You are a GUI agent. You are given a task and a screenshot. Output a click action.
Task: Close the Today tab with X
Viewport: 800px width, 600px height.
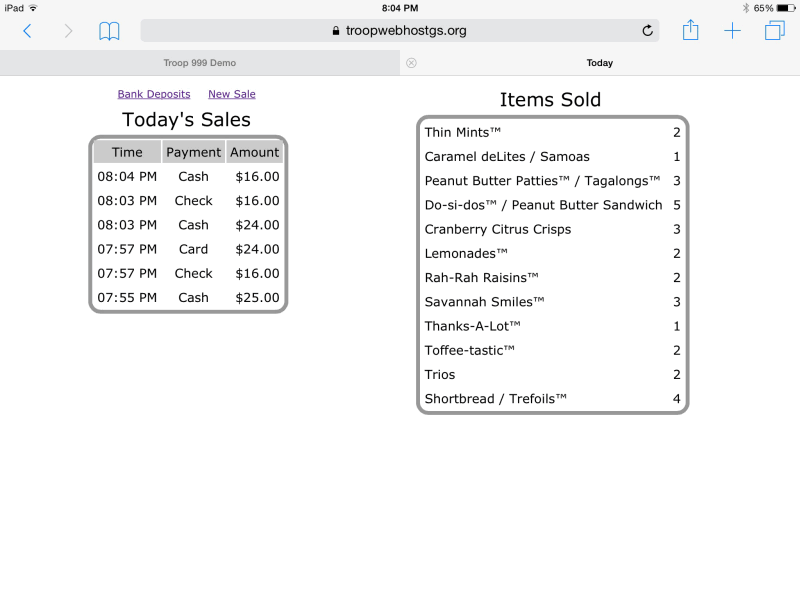[411, 63]
